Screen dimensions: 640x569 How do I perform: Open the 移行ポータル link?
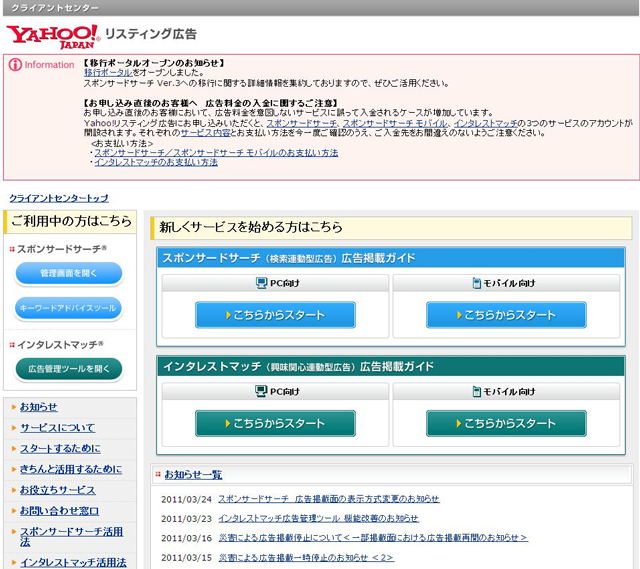coord(108,73)
